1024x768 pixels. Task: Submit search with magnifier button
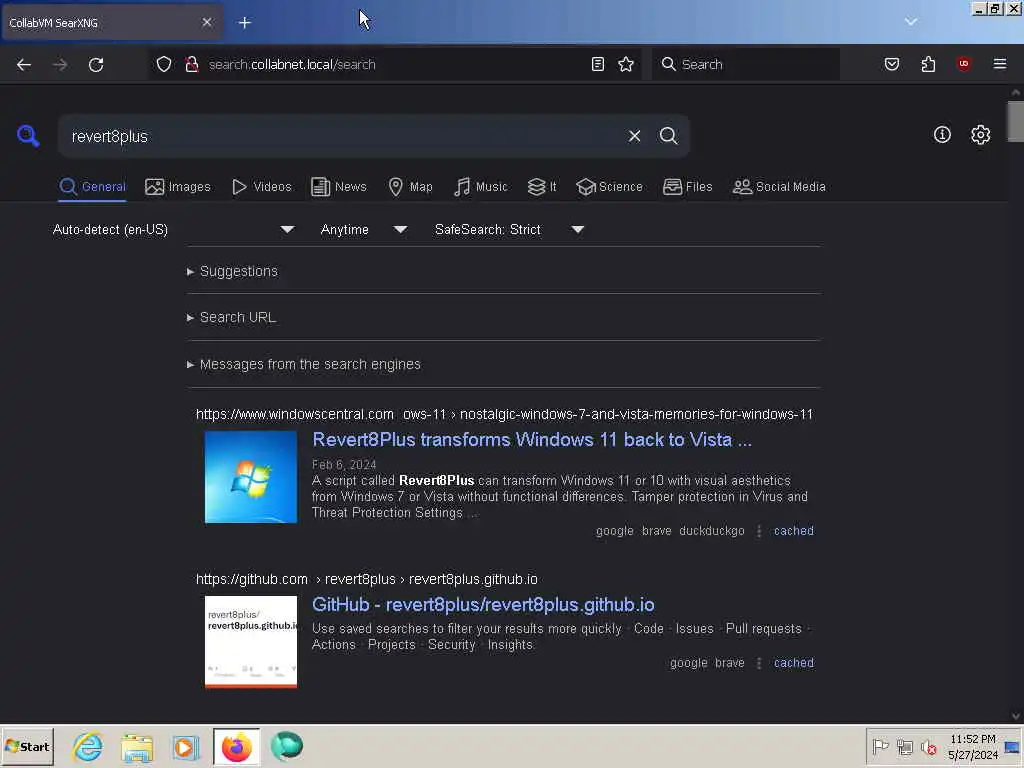tap(668, 136)
